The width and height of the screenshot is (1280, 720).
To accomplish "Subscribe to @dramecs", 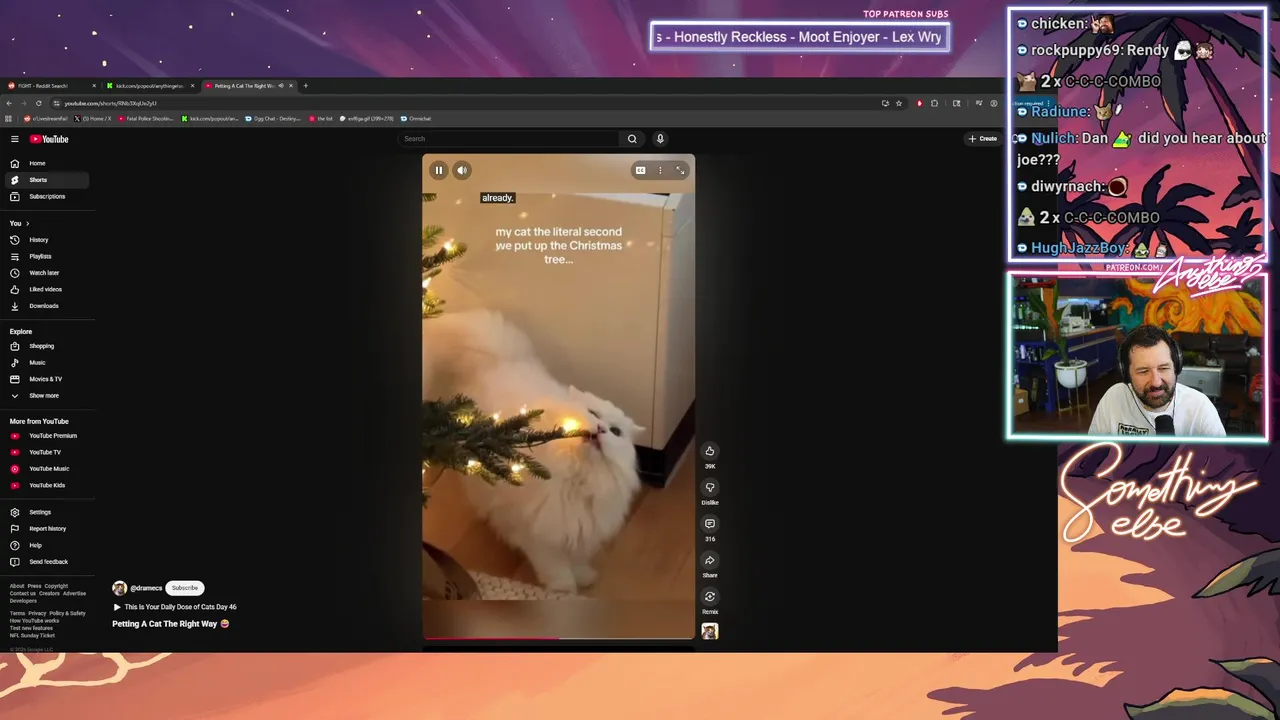I will click(185, 588).
